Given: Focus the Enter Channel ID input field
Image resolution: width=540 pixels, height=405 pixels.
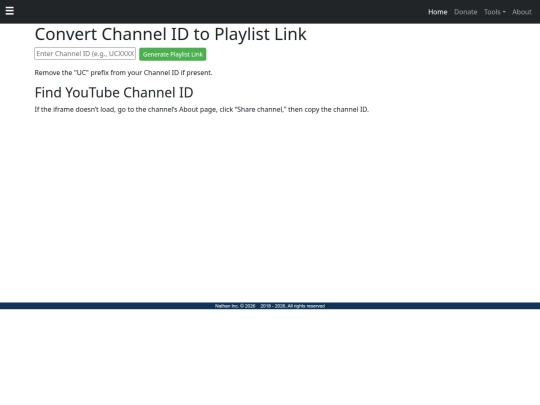Looking at the screenshot, I should 85,54.
